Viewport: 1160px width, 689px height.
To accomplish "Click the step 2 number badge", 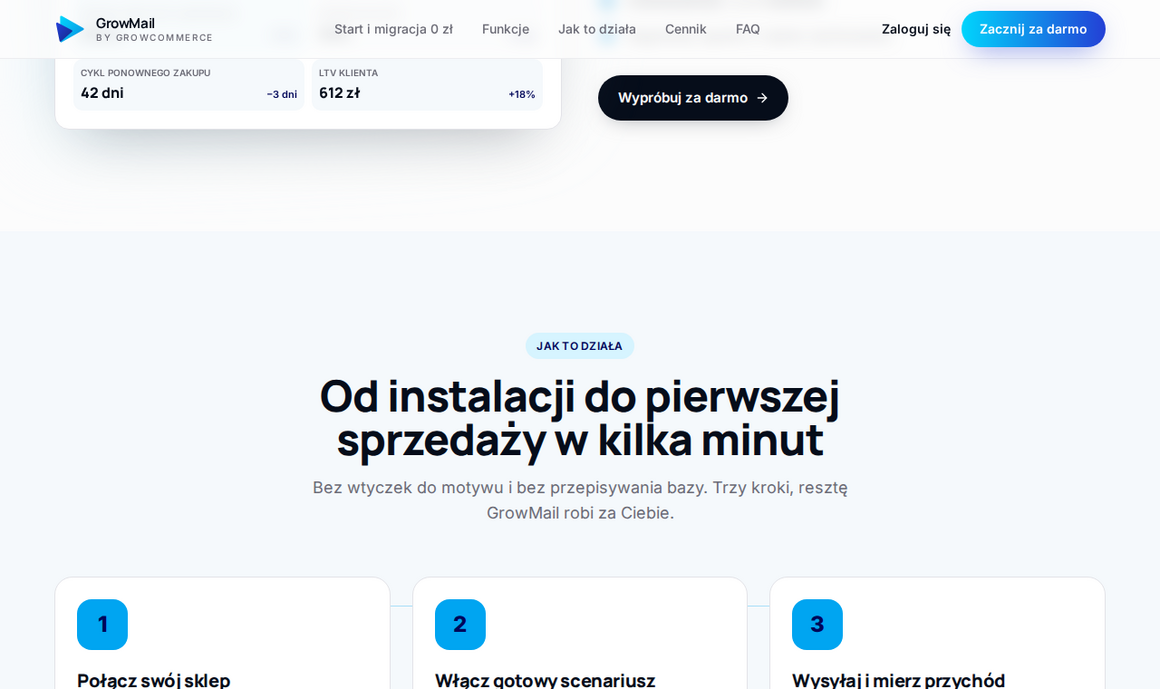I will (x=460, y=625).
